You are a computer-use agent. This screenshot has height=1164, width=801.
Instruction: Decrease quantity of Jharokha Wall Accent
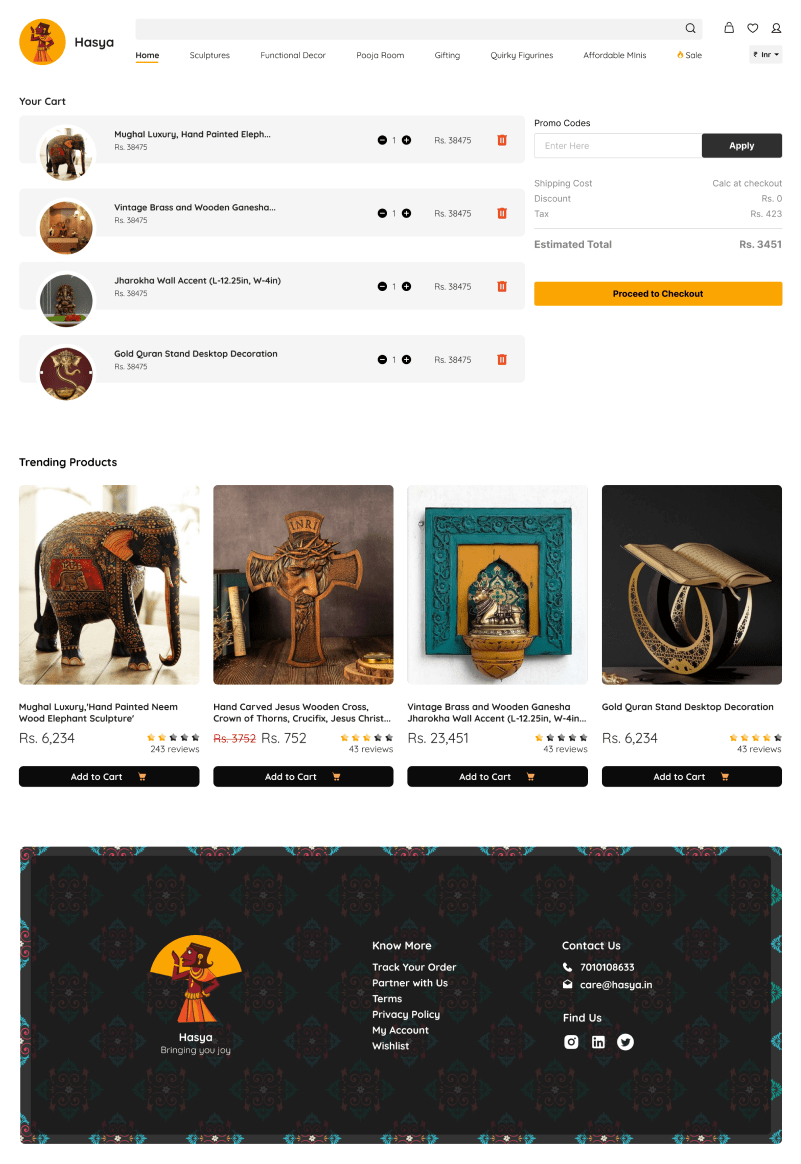382,287
